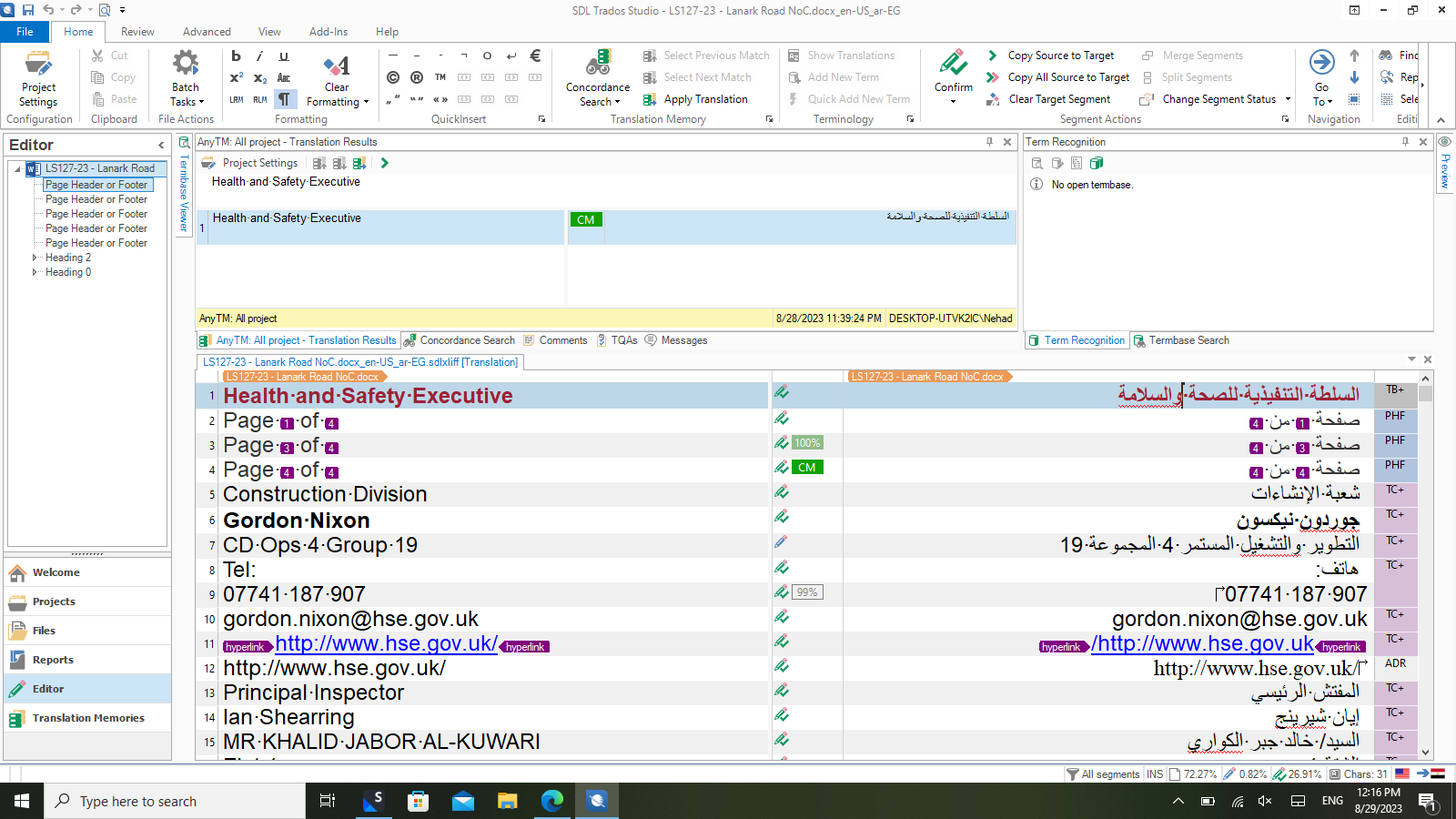Viewport: 1456px width, 819px height.
Task: Insert the TM trademark symbol
Action: pos(440,77)
